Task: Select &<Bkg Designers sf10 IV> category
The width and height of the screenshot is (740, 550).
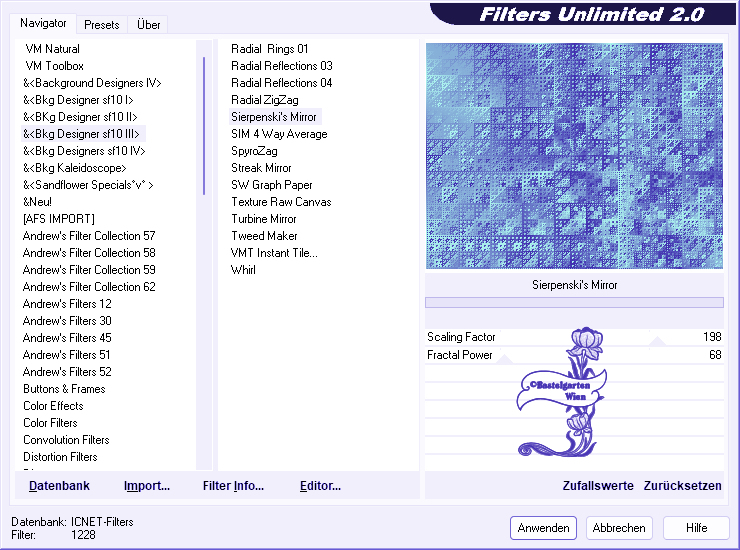Action: coord(84,151)
